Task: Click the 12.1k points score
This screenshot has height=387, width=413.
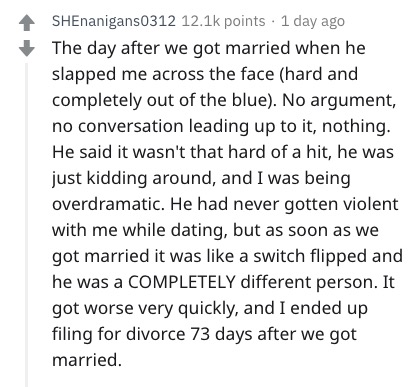Action: click(x=223, y=21)
